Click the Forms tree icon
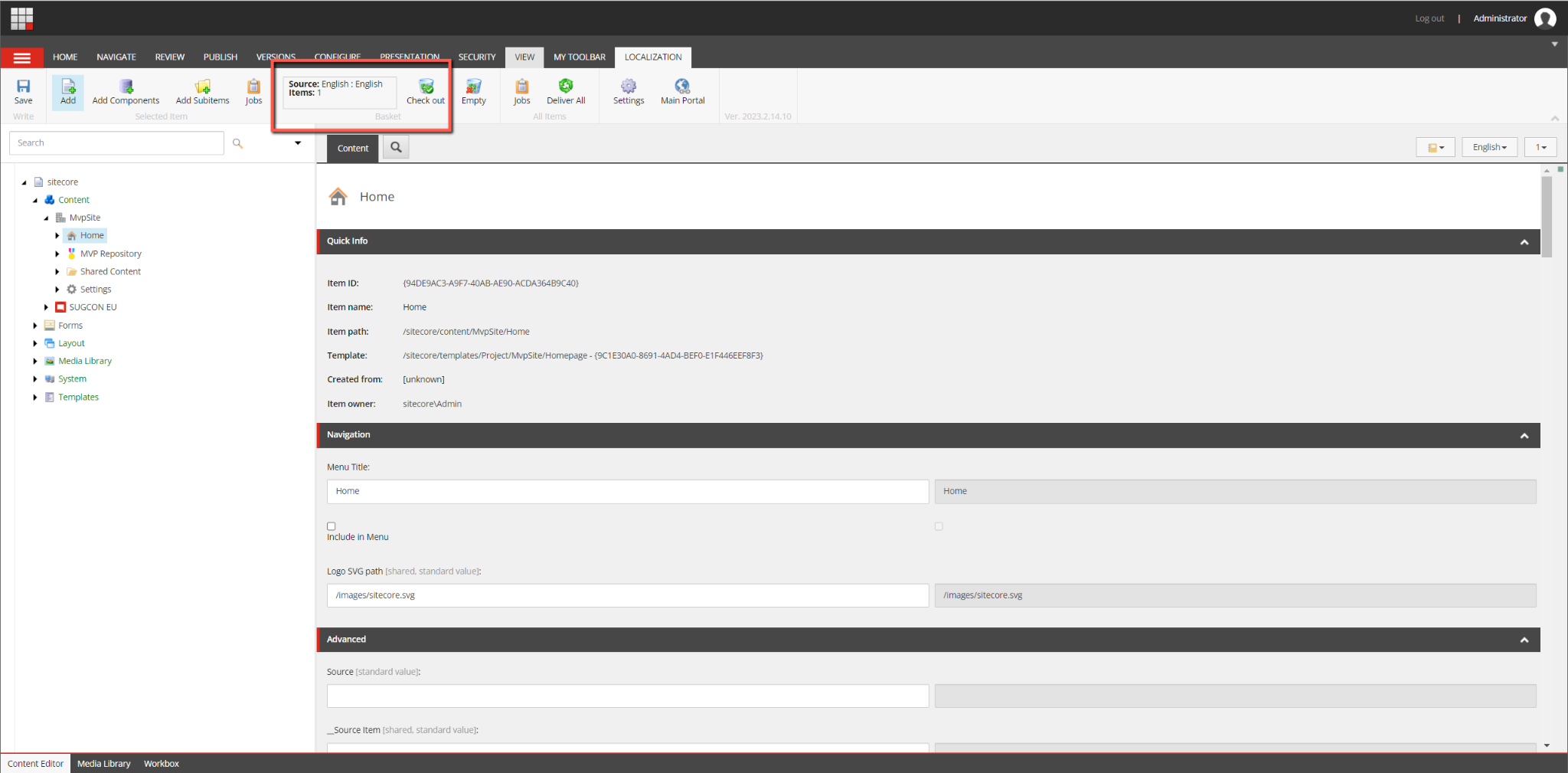 (x=50, y=326)
